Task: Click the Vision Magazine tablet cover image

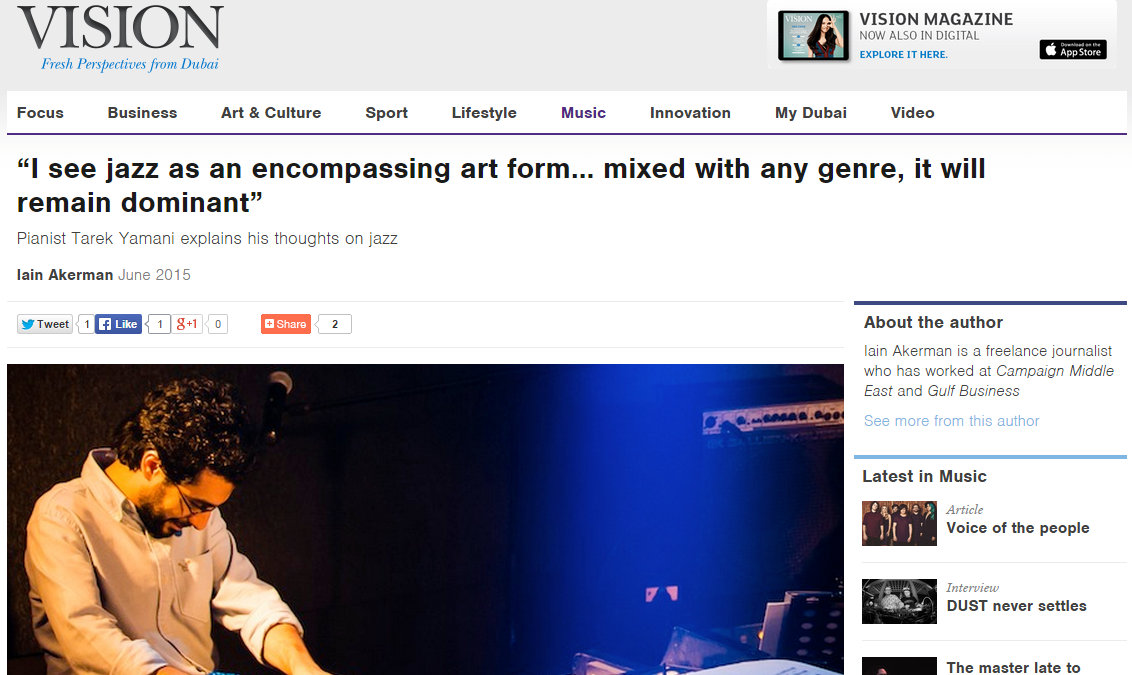Action: [x=813, y=35]
